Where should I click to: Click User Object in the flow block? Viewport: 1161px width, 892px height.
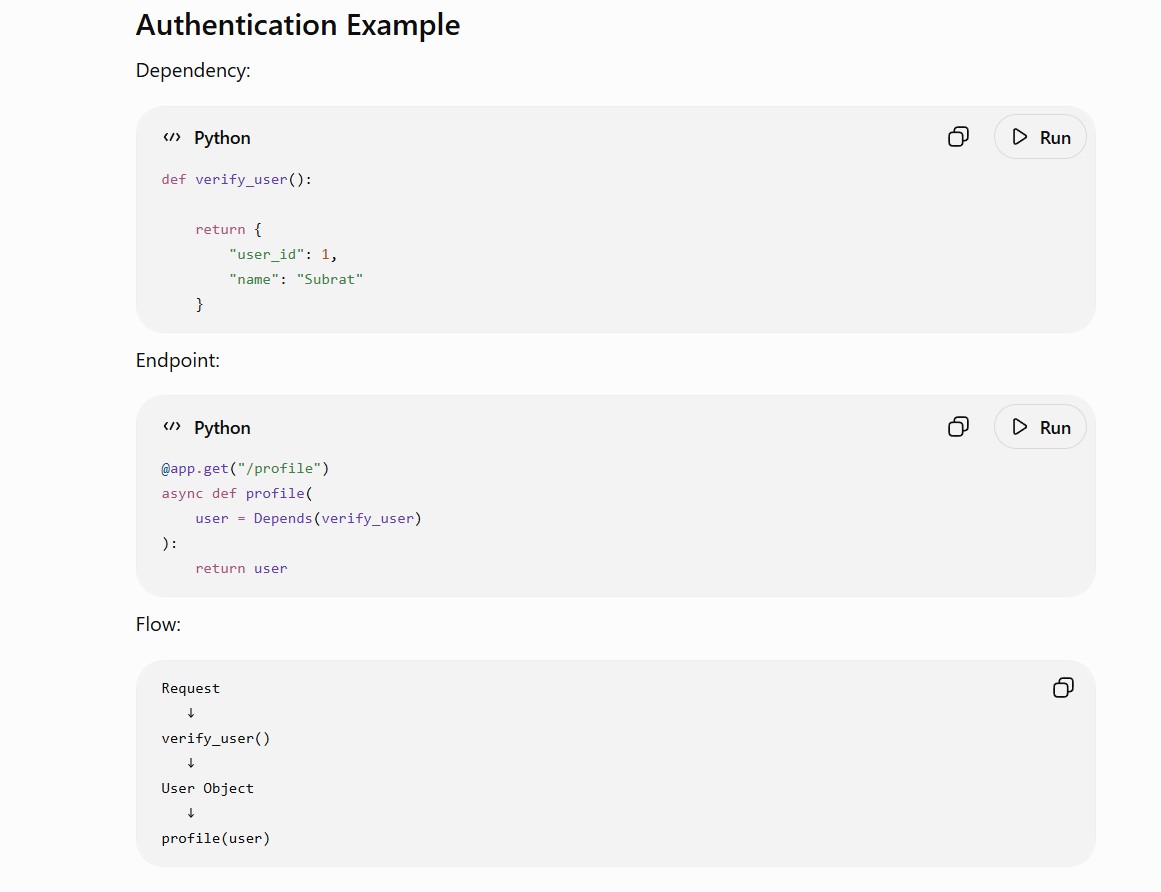point(207,788)
